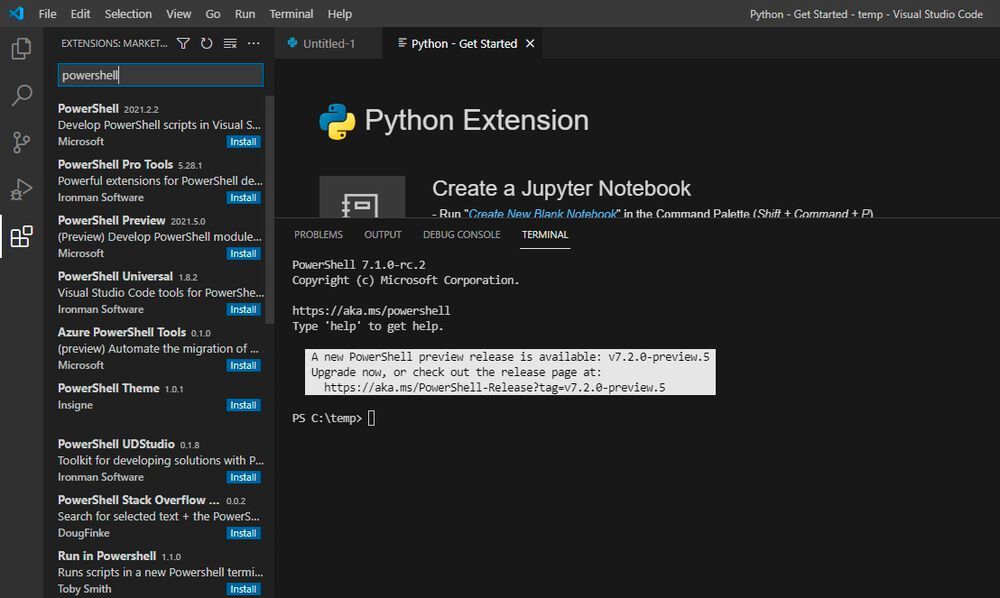This screenshot has width=1000, height=598.
Task: Click the Create a Jupyter Notebook heading
Action: tap(561, 189)
